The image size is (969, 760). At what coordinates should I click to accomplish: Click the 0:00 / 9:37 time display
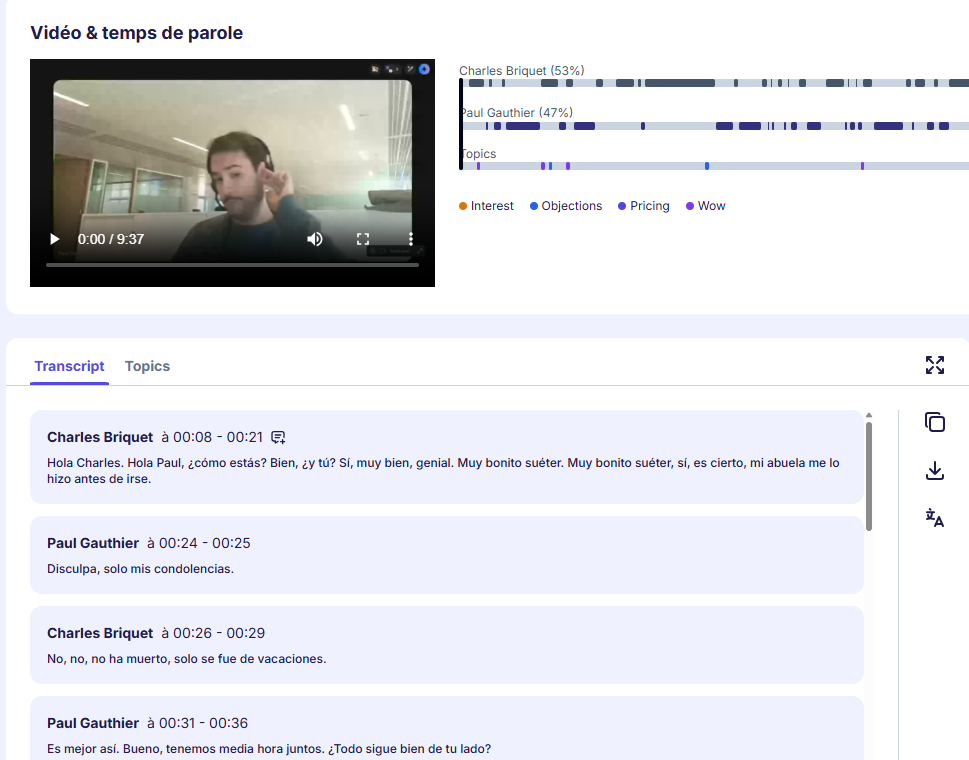tap(111, 239)
